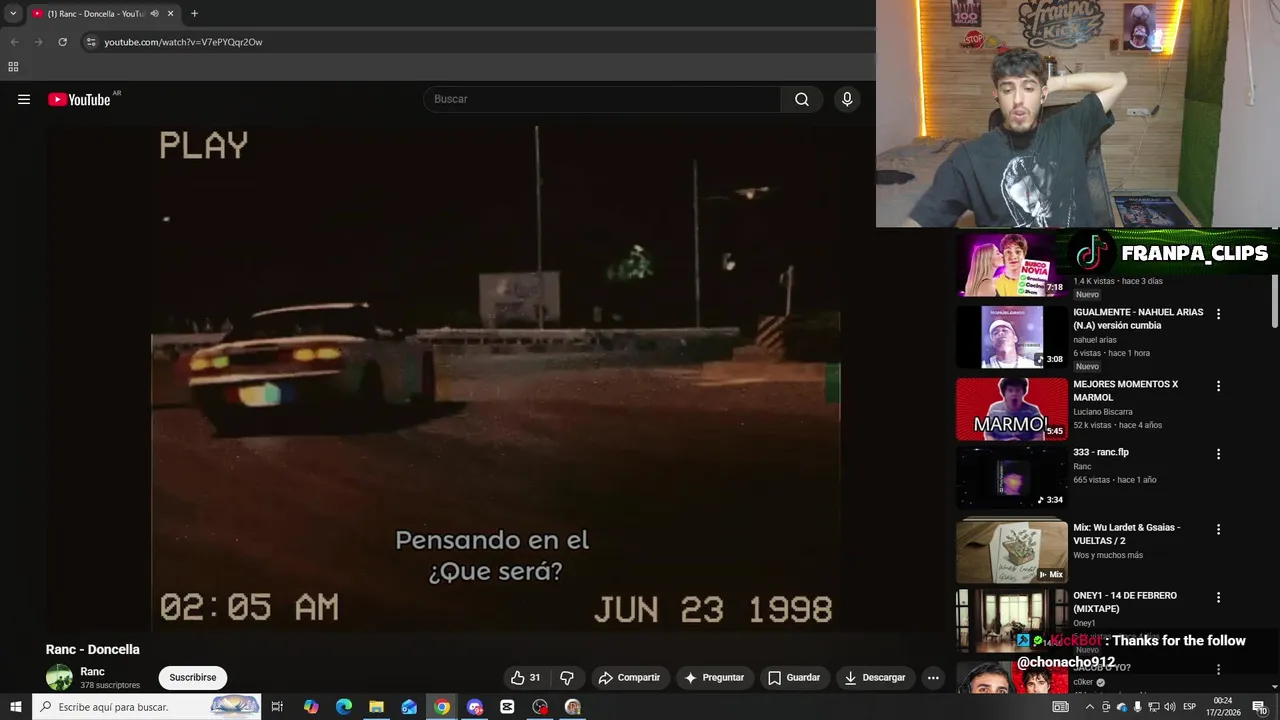Click the '378 suscriptores' text
The height and width of the screenshot is (720, 1280).
tap(110, 686)
